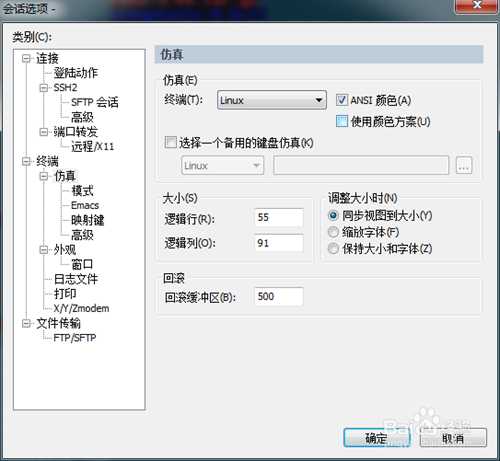Select 同步视图到大小 radio button
Screen dimensions: 500x461
point(333,215)
